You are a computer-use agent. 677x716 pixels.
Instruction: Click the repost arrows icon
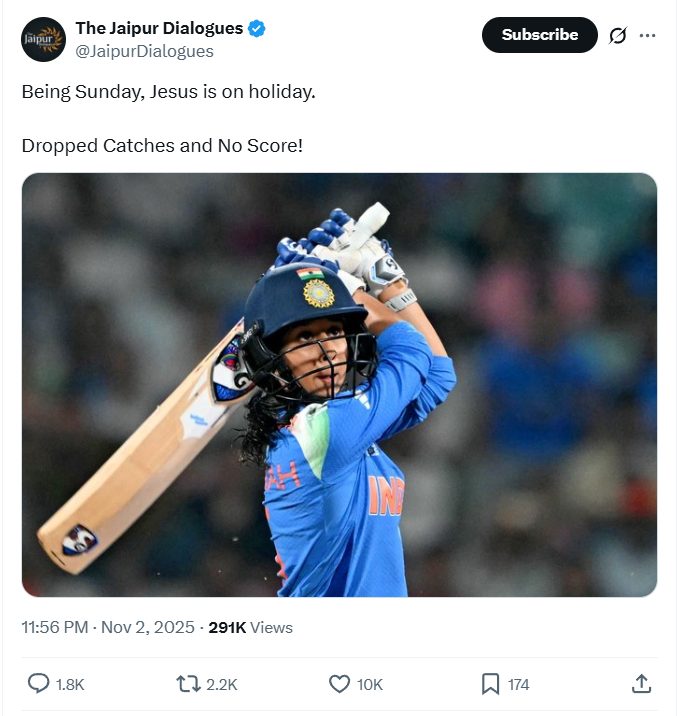click(x=187, y=684)
